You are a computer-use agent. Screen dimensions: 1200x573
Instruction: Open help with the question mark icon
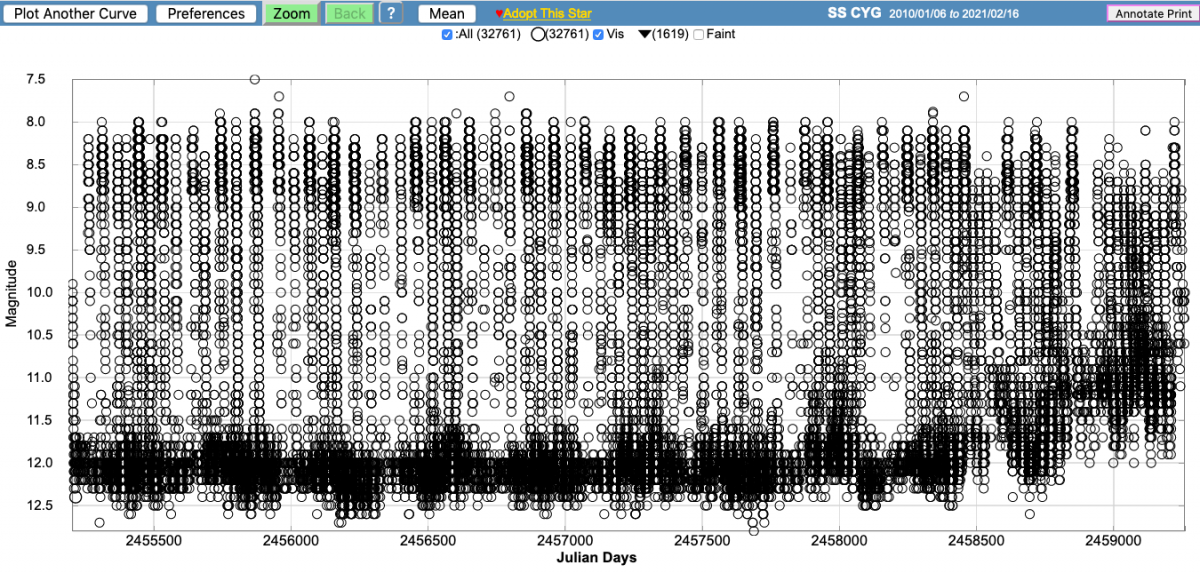(x=391, y=14)
